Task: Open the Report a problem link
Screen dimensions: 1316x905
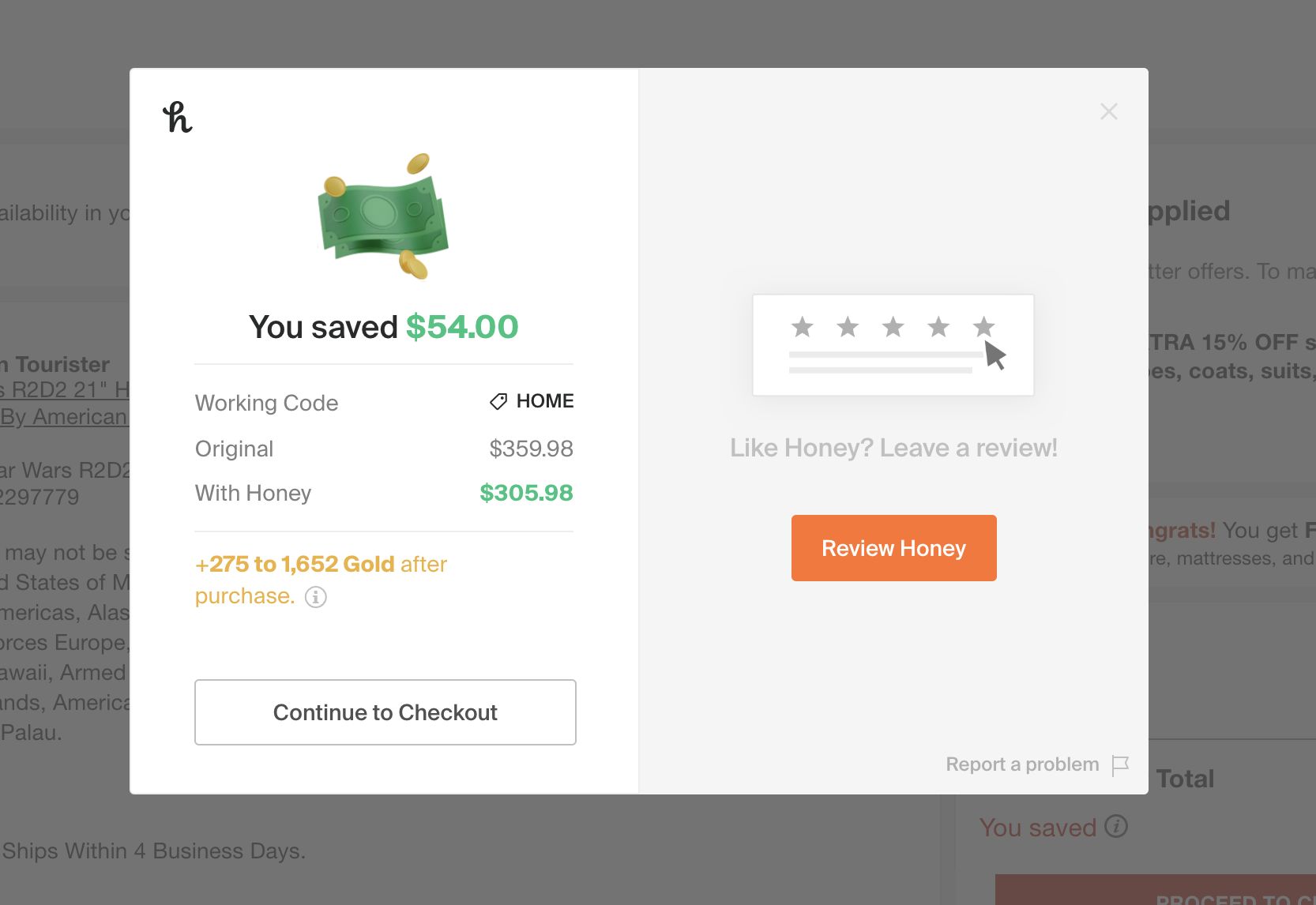Action: (x=1022, y=764)
